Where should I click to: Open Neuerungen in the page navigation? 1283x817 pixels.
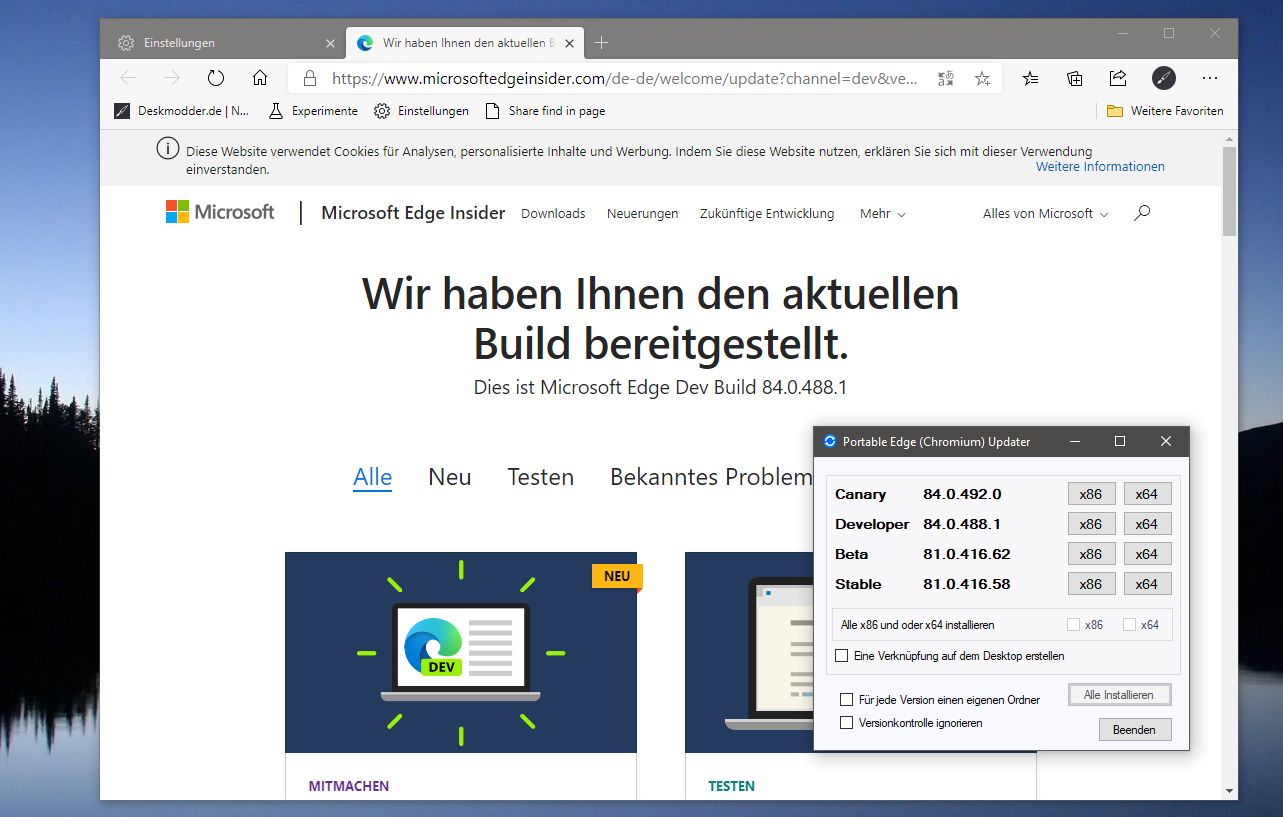coord(642,214)
